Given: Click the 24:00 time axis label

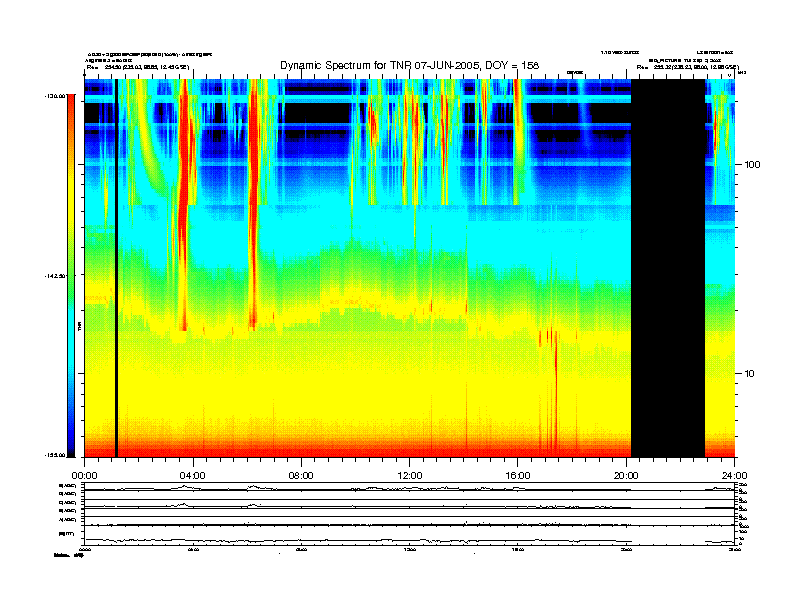Looking at the screenshot, I should pos(734,475).
